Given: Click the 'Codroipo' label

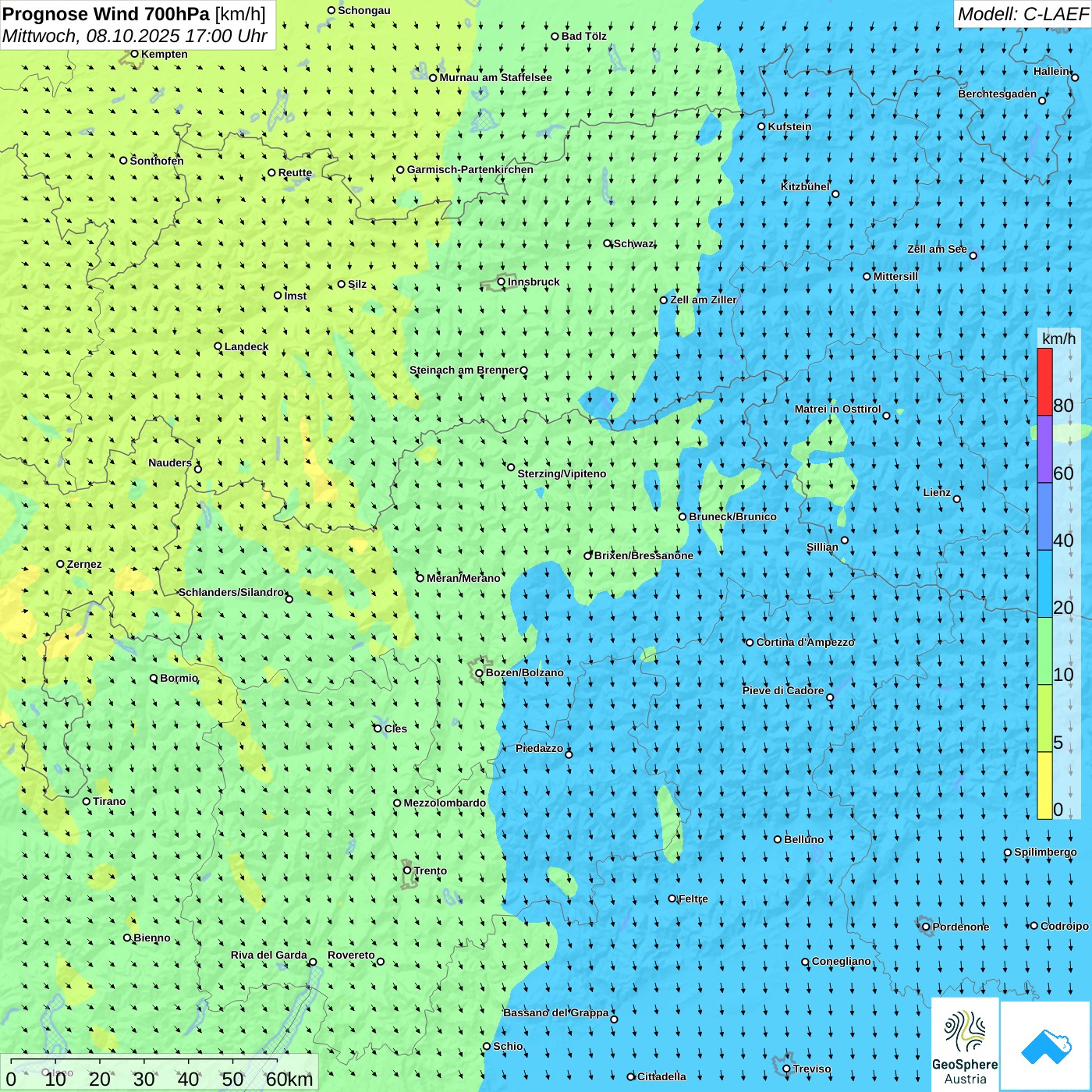Looking at the screenshot, I should tap(1065, 926).
